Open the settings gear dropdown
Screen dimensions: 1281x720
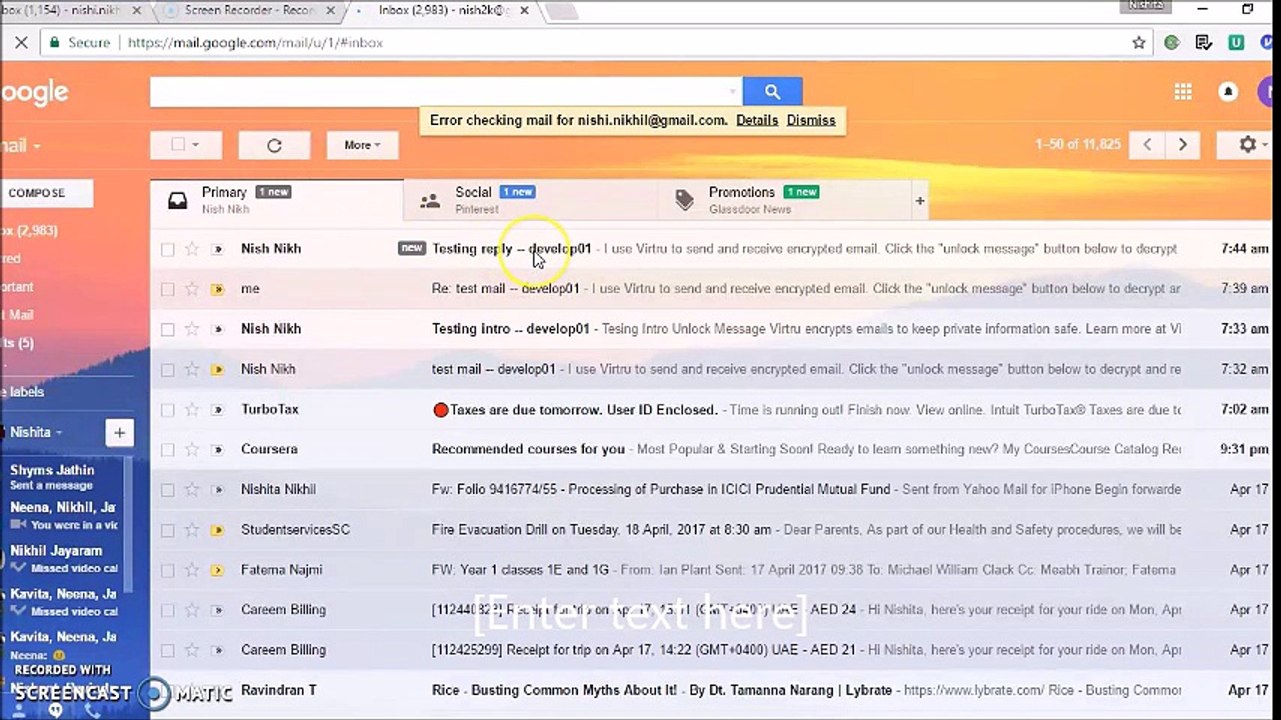(1249, 145)
